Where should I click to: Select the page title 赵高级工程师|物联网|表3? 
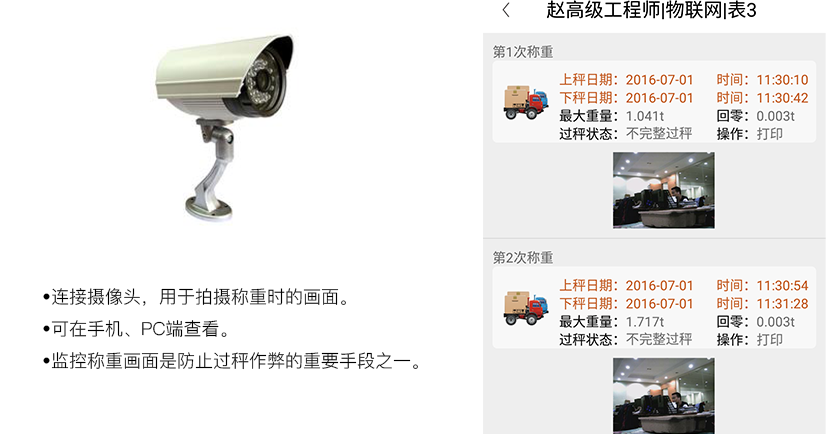pos(651,10)
